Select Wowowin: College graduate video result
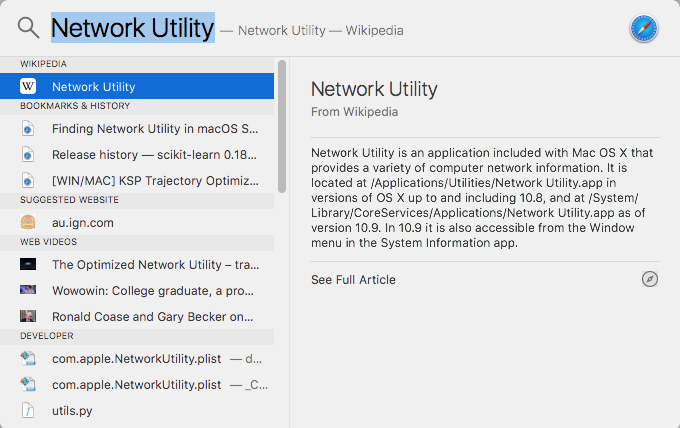The height and width of the screenshot is (428, 680). [137, 291]
